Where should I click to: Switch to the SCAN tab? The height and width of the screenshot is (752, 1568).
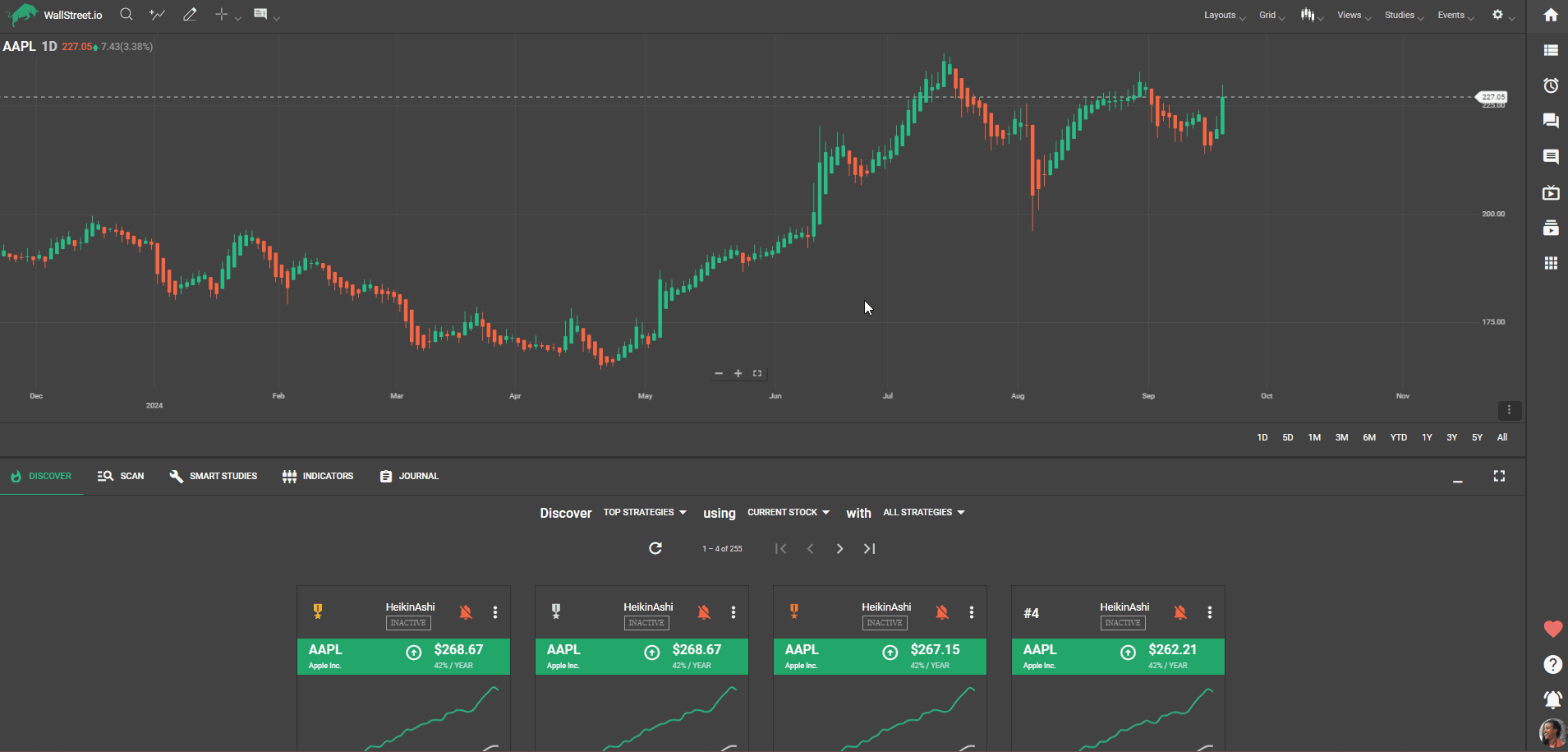click(x=121, y=476)
